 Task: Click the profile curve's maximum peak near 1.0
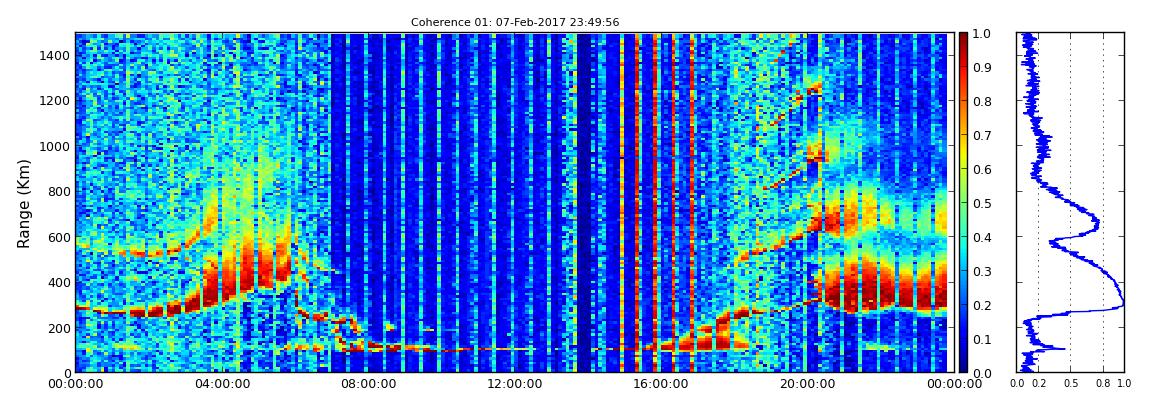coord(1121,304)
